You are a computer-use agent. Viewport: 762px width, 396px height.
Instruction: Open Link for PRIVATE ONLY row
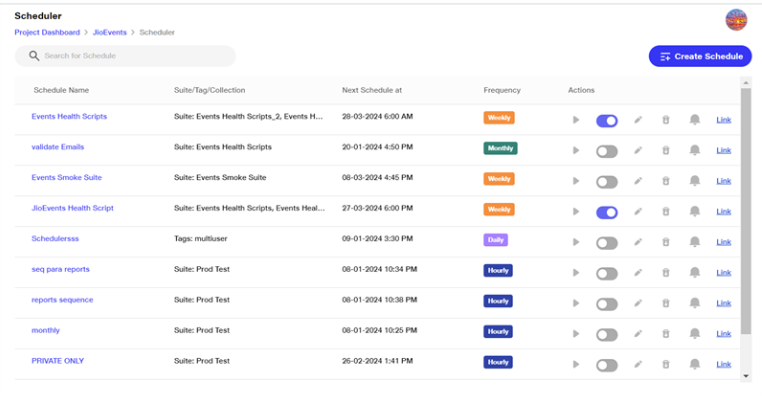[x=724, y=364]
